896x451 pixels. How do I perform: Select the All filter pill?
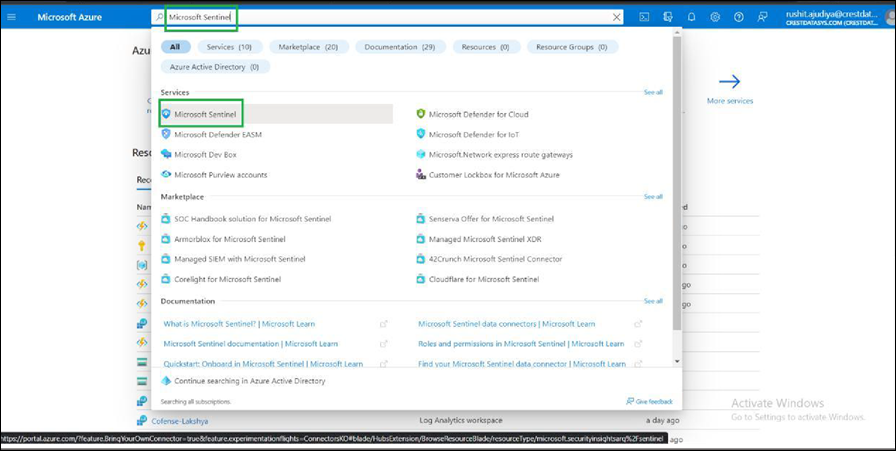pos(175,47)
